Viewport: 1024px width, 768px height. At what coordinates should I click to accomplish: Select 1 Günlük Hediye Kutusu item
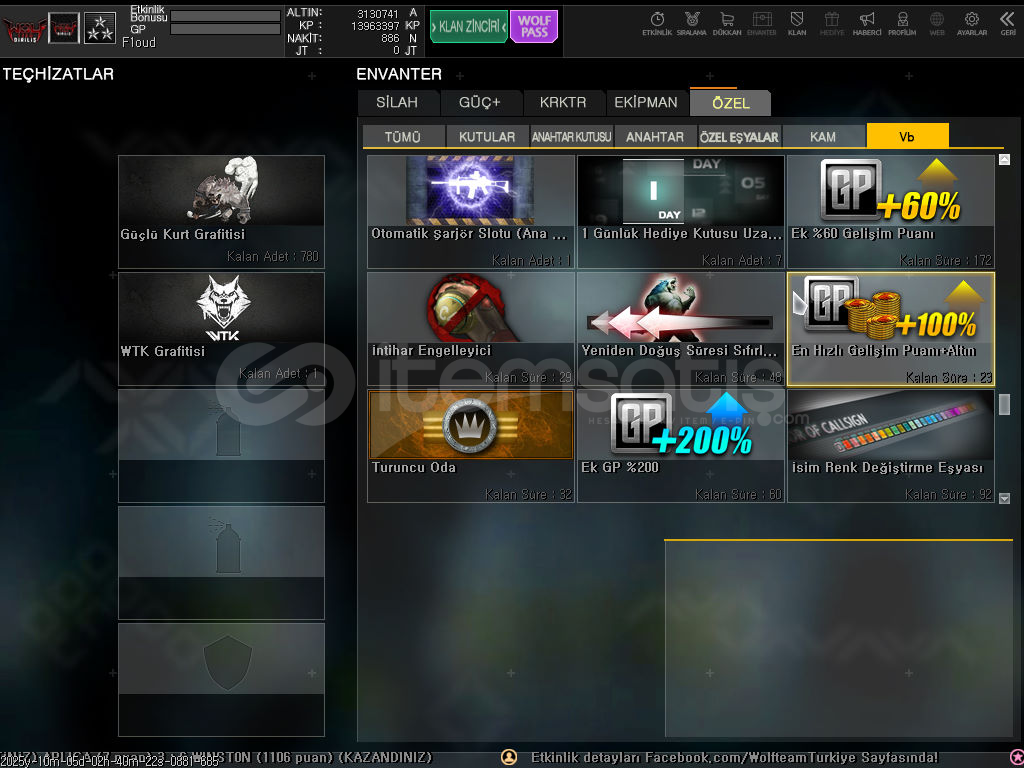tap(680, 212)
